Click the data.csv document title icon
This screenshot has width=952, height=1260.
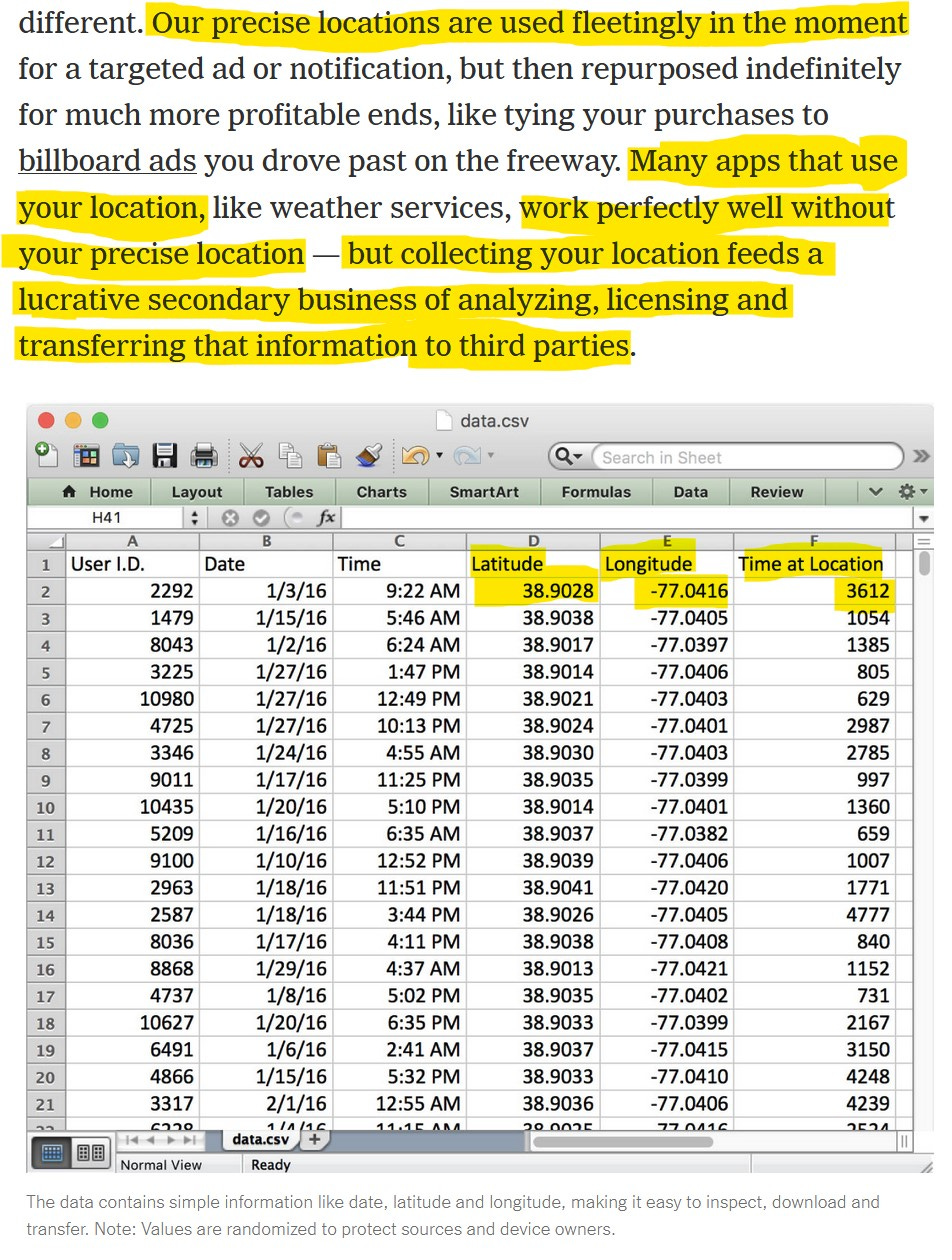[445, 421]
